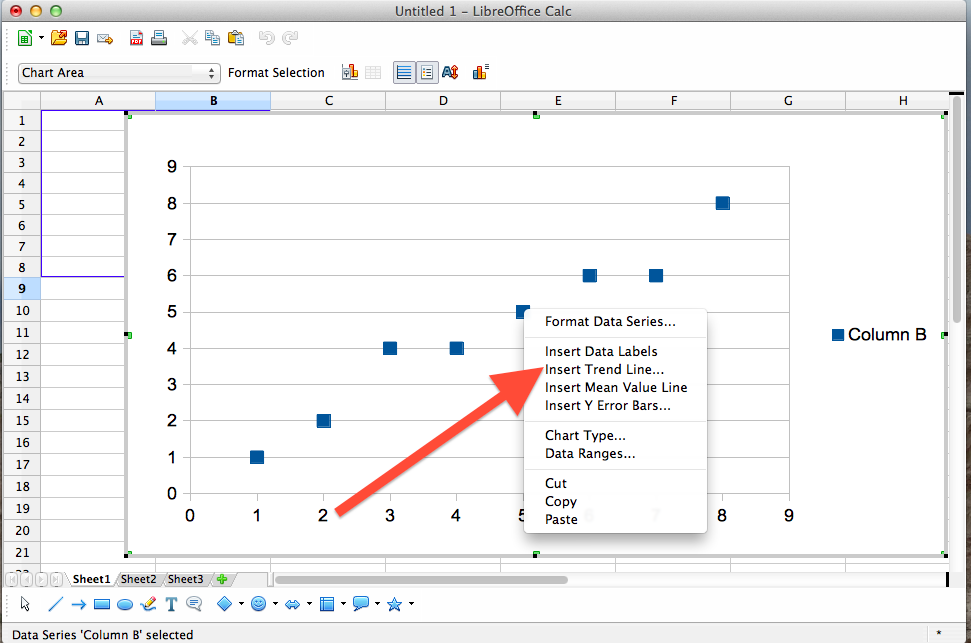Select the Line Ends with Arrow tool
This screenshot has width=971, height=643.
coord(79,604)
